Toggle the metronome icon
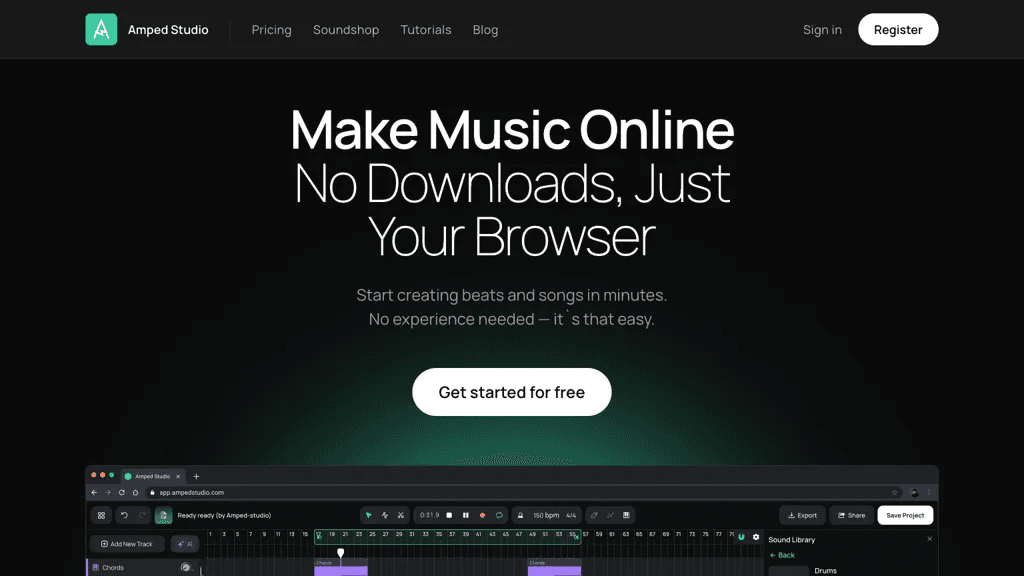 click(520, 515)
